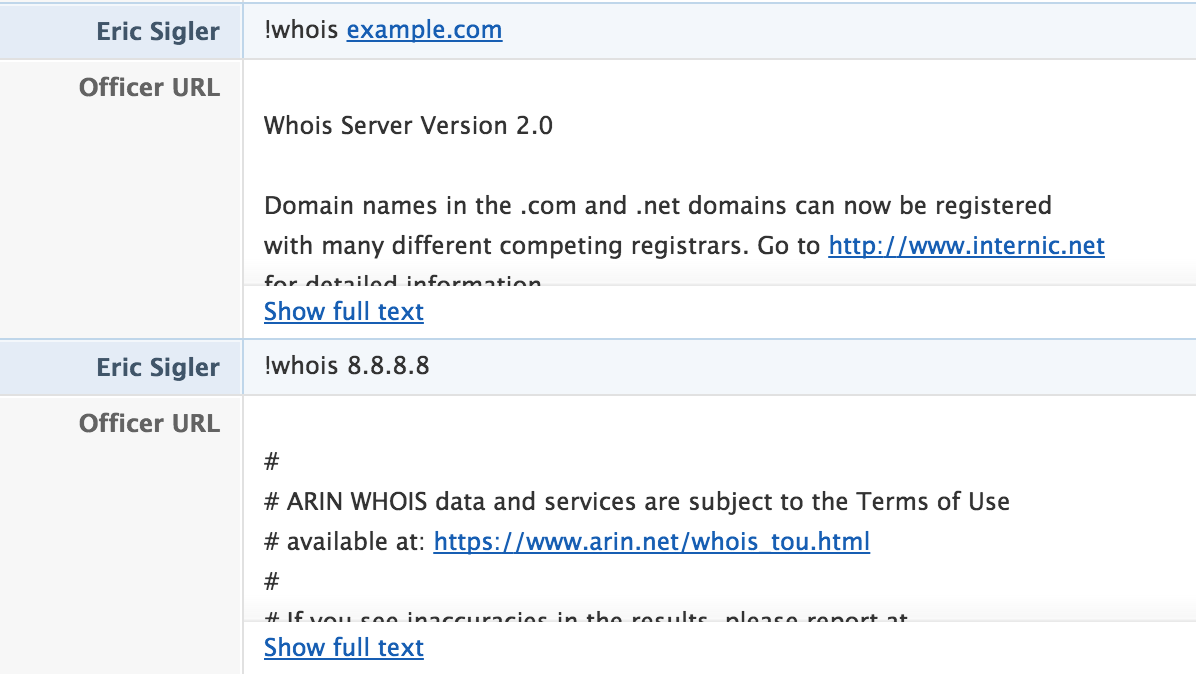The height and width of the screenshot is (674, 1196).
Task: Click Officer URL label beside ARIN reply
Action: 149,423
